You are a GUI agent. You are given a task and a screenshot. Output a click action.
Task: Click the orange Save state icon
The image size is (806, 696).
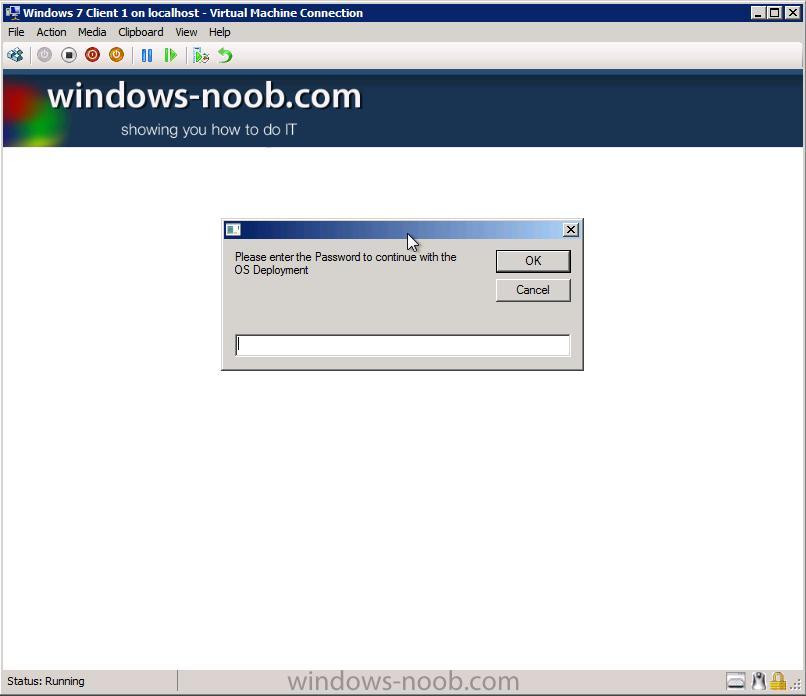(117, 55)
